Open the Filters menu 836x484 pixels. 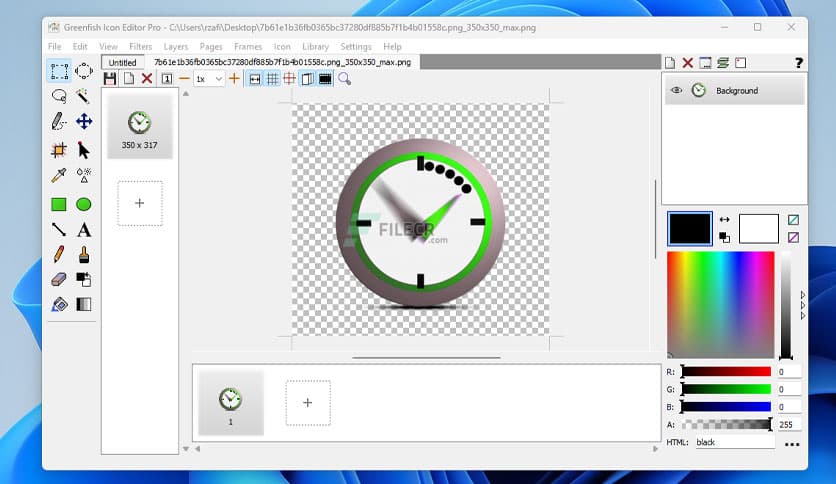coord(141,46)
